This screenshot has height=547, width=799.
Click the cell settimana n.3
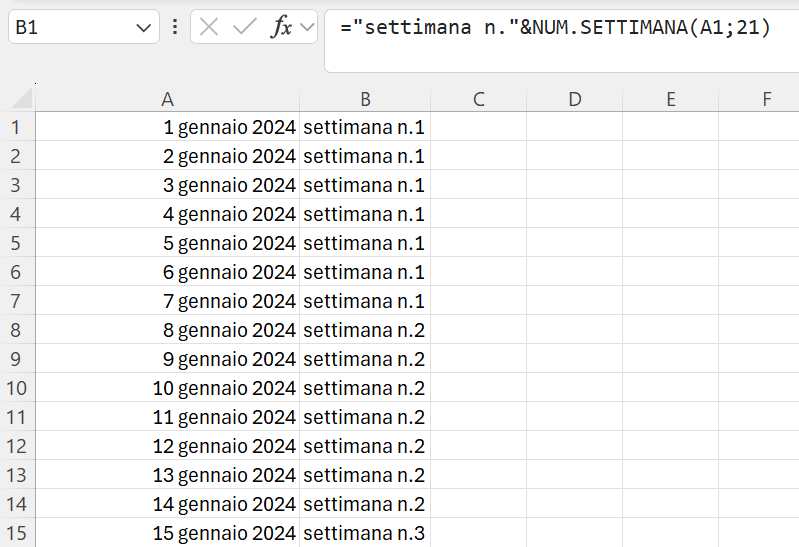365,533
